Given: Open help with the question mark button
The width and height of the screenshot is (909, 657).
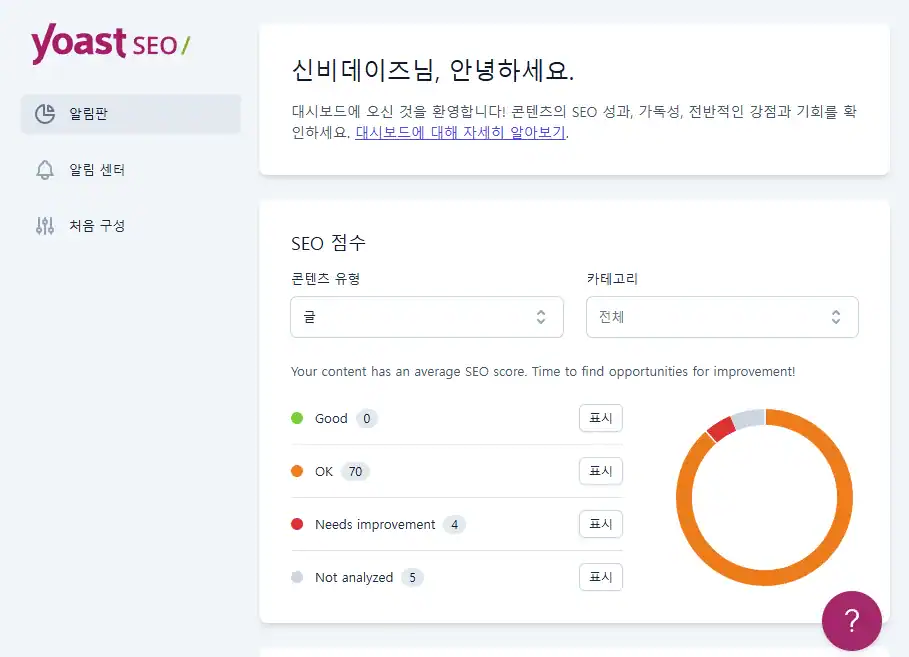Looking at the screenshot, I should coord(851,621).
